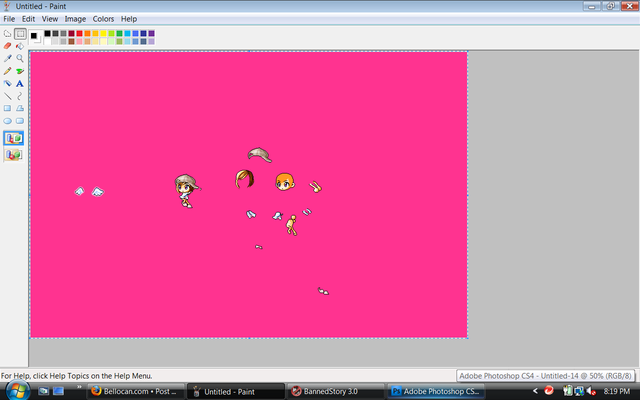This screenshot has width=640, height=400.
Task: Select the cyan palette swatch
Action: (x=127, y=33)
